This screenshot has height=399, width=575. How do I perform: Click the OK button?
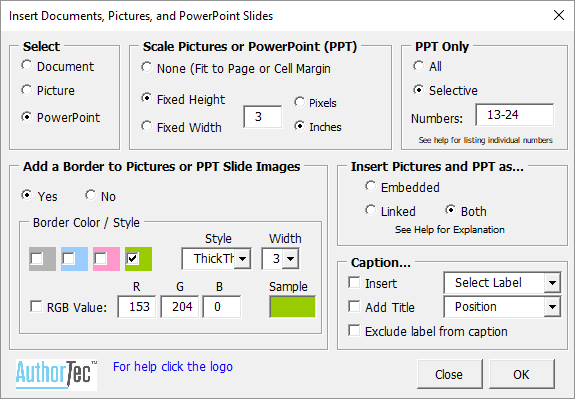[x=521, y=374]
